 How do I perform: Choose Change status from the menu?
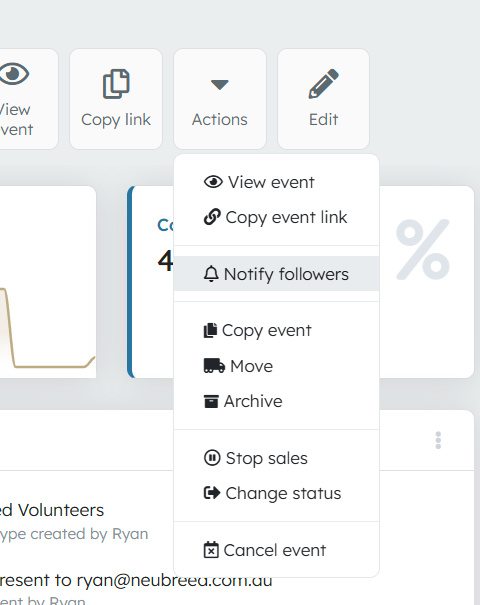coord(276,493)
